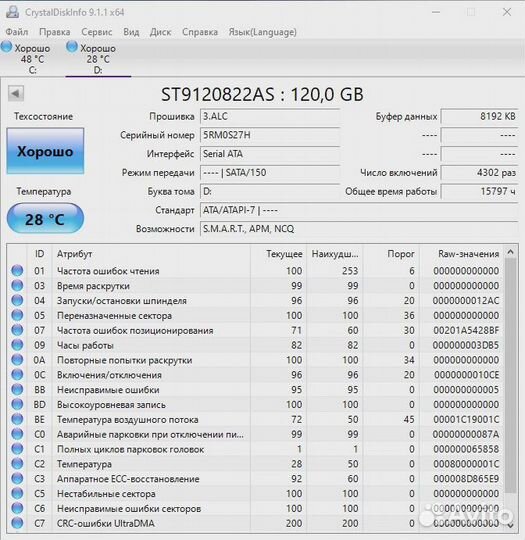Click raw value 000000012AC
This screenshot has width=525, height=540.
[466, 301]
